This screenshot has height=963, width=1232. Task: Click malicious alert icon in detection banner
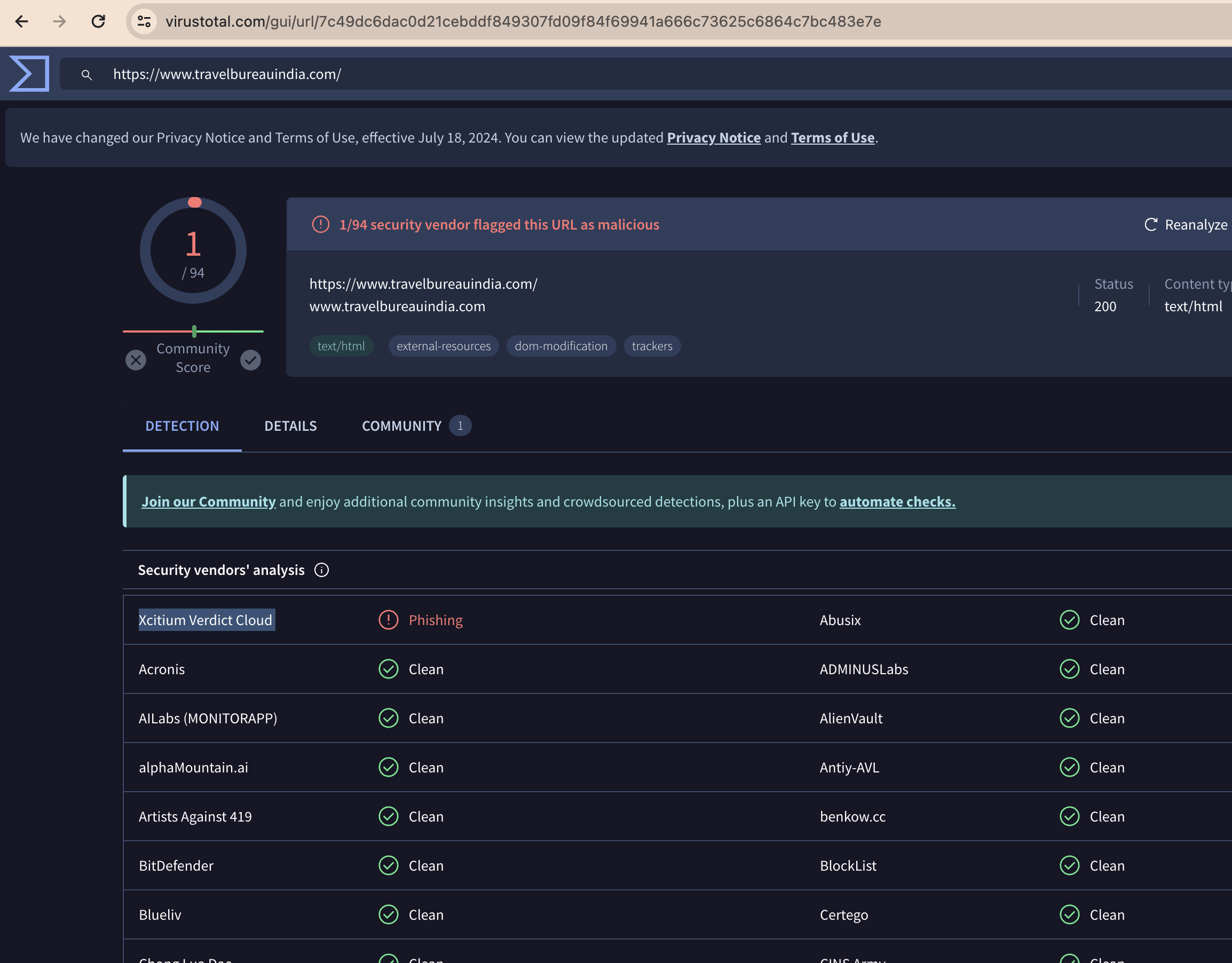tap(320, 225)
